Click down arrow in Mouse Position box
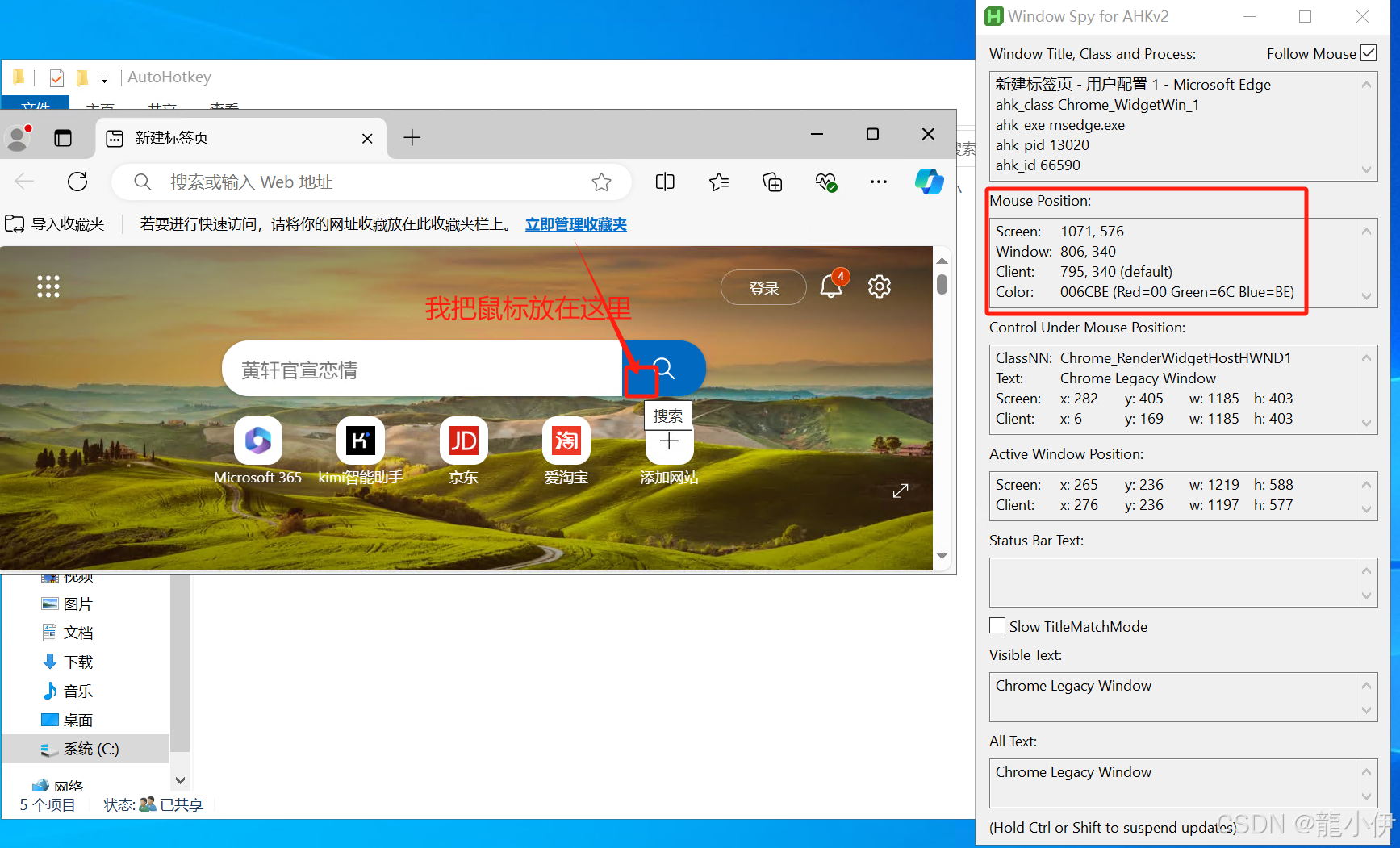This screenshot has height=848, width=1400. pos(1366,295)
